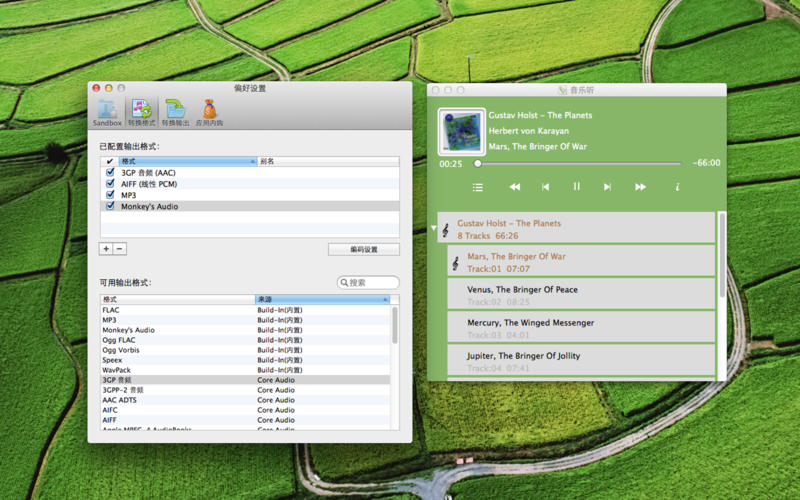Click the rewind button
Screen dimensions: 800x500
[x=514, y=187]
